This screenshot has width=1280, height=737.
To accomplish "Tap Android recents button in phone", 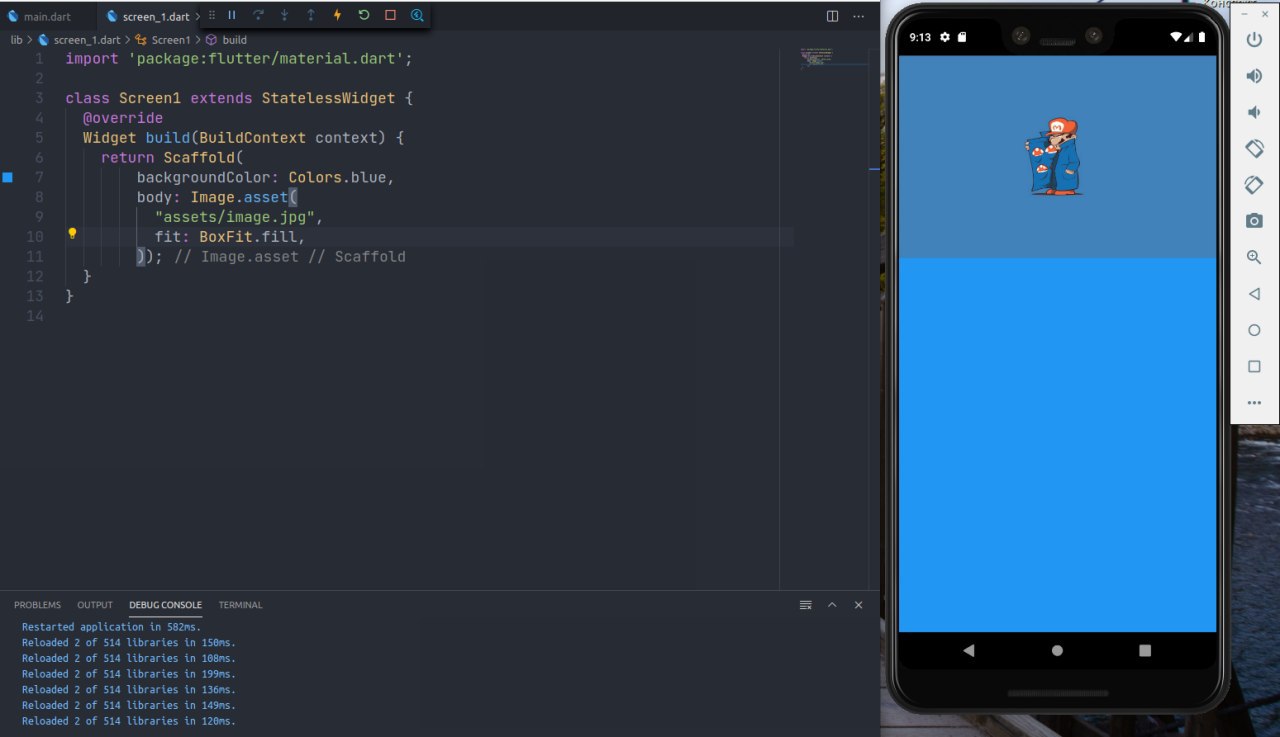I will (1145, 650).
